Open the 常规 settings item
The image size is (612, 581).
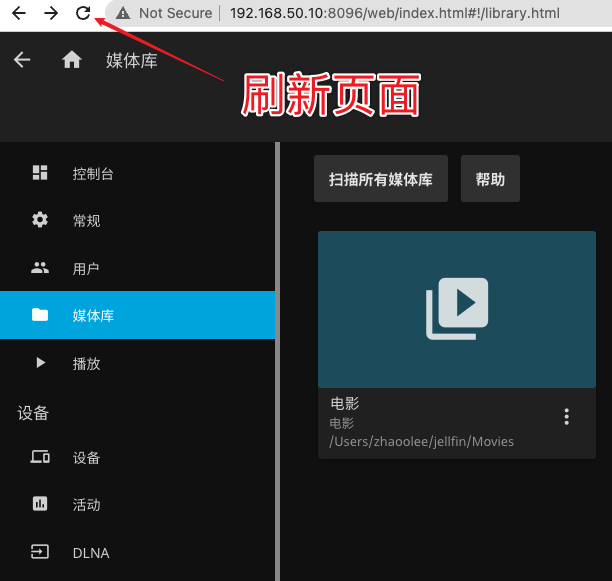pos(137,220)
